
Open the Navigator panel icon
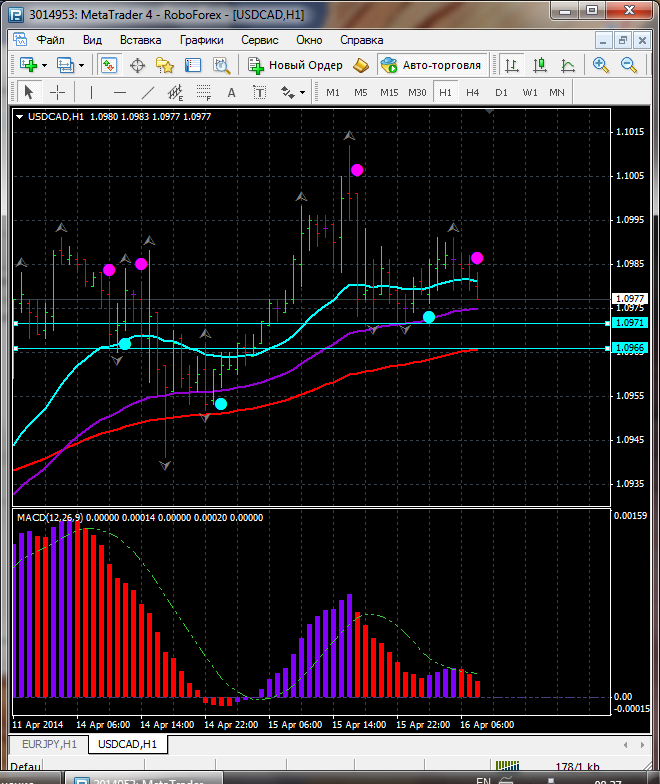(x=165, y=65)
